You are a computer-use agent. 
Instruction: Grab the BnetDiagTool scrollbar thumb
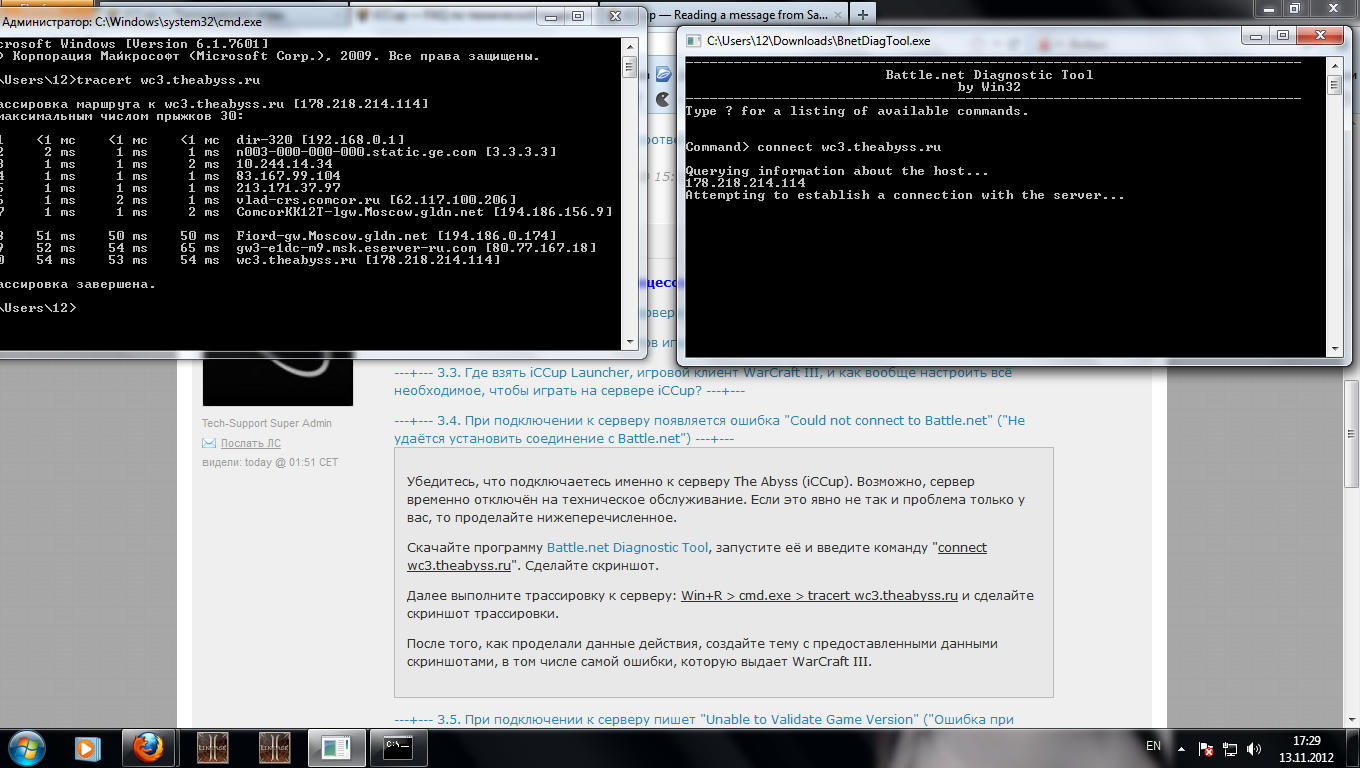[1334, 85]
